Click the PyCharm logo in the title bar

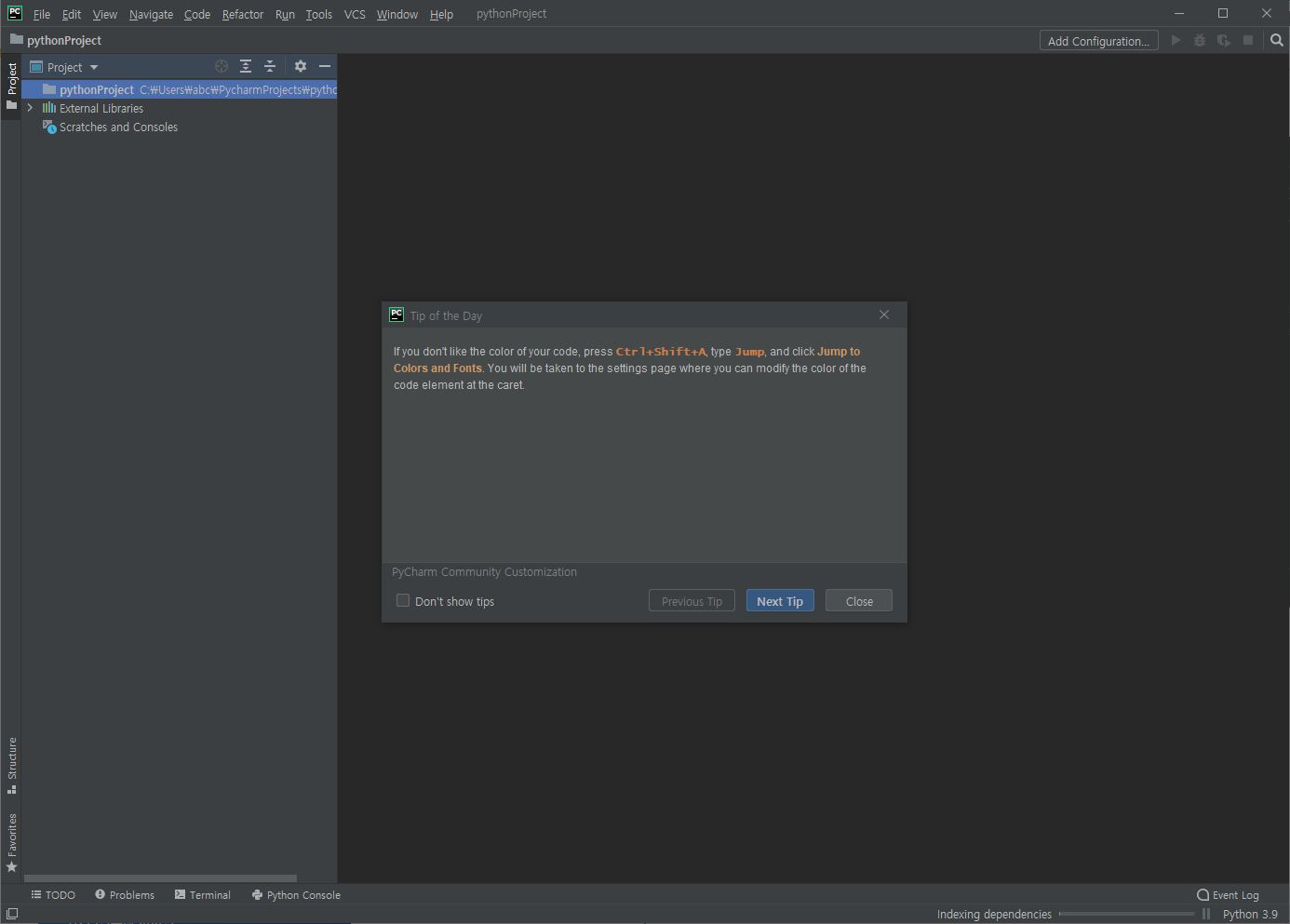pyautogui.click(x=15, y=13)
